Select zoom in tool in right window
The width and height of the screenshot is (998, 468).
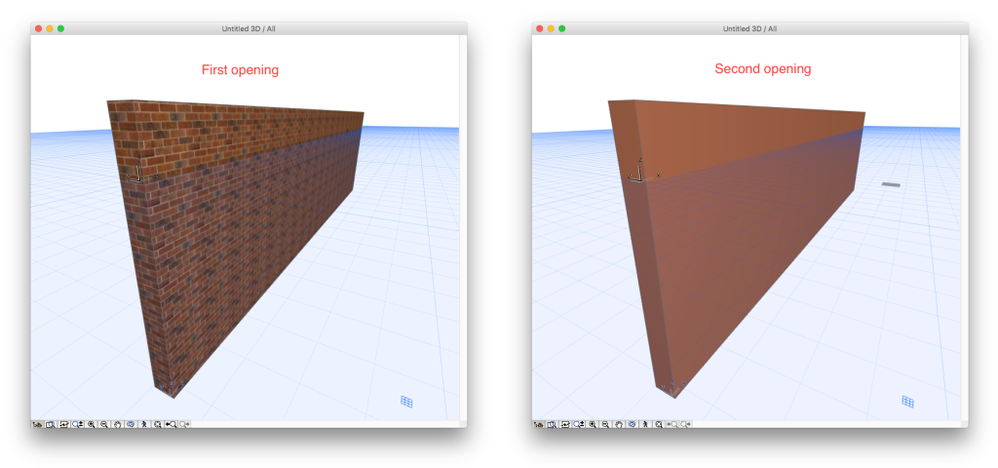(592, 424)
